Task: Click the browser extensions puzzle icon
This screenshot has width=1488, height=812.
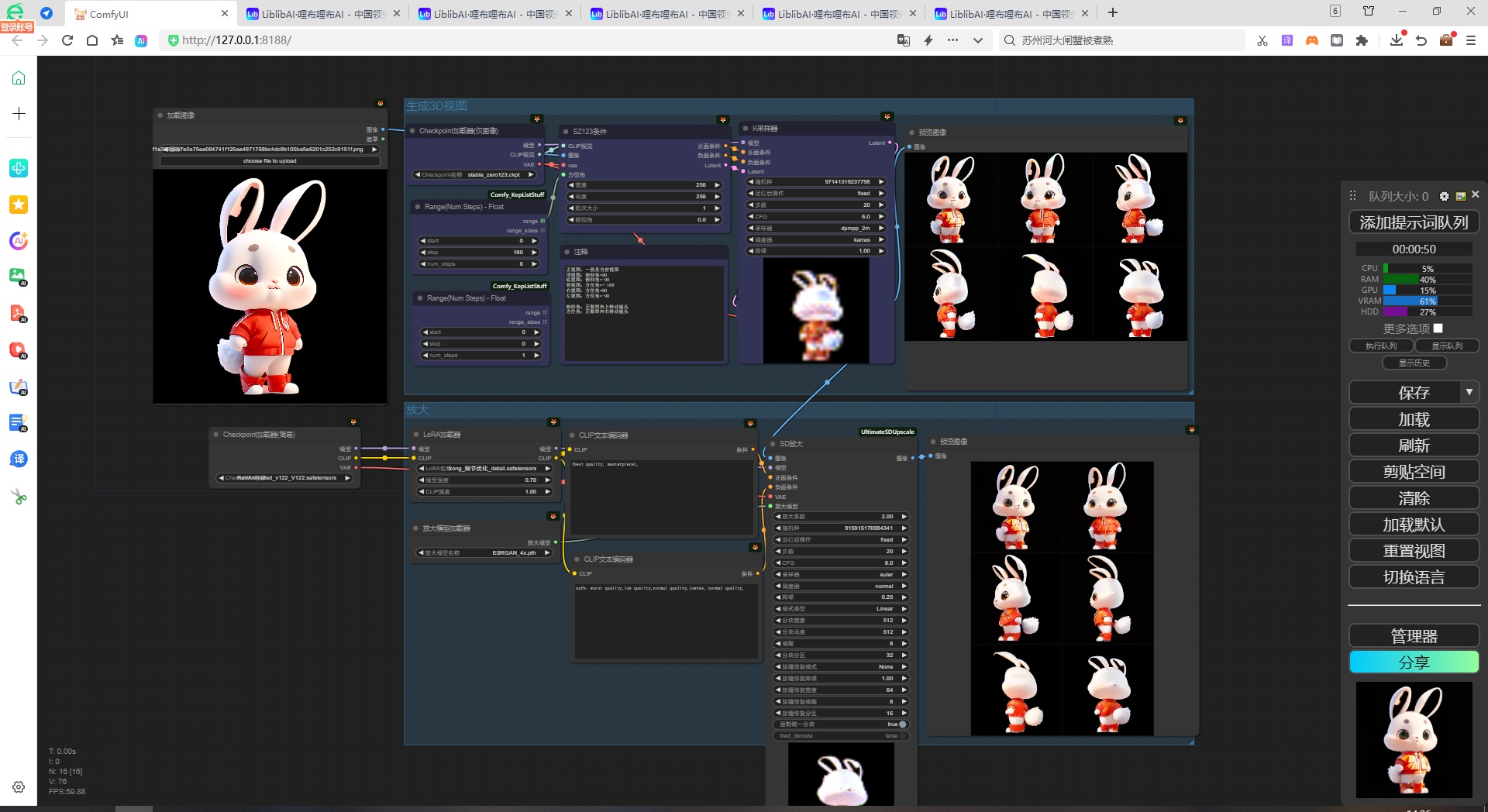Action: [x=1362, y=40]
